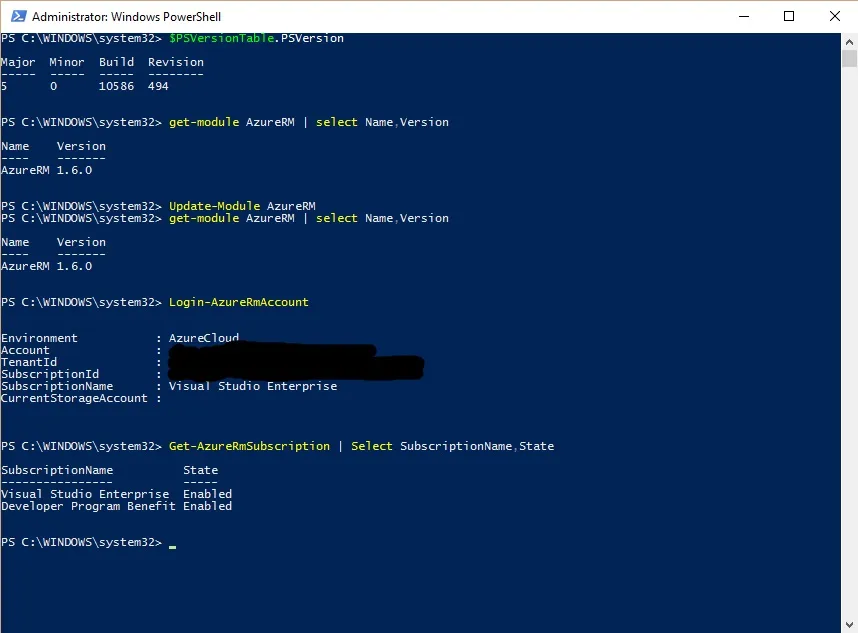858x633 pixels.
Task: Click the 'Revision' column header
Action: tap(176, 62)
